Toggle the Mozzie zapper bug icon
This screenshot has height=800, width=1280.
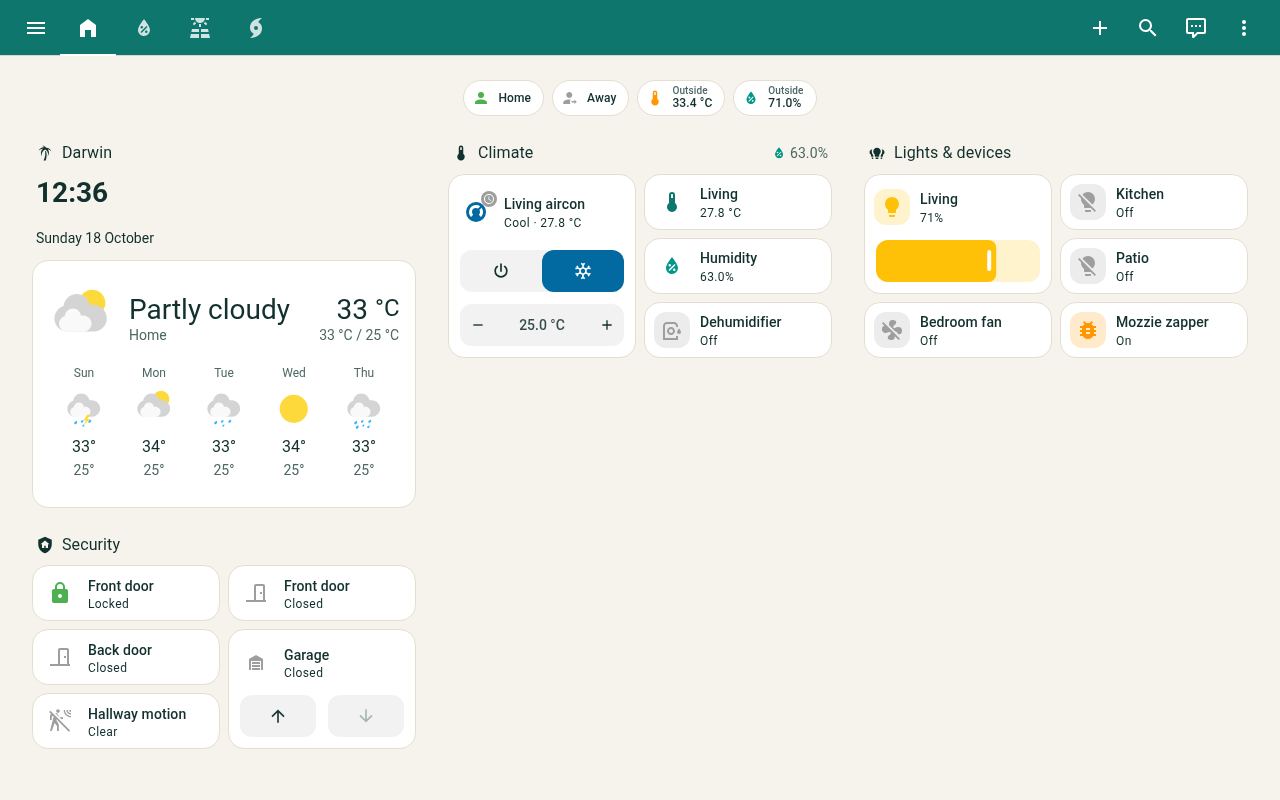point(1088,330)
